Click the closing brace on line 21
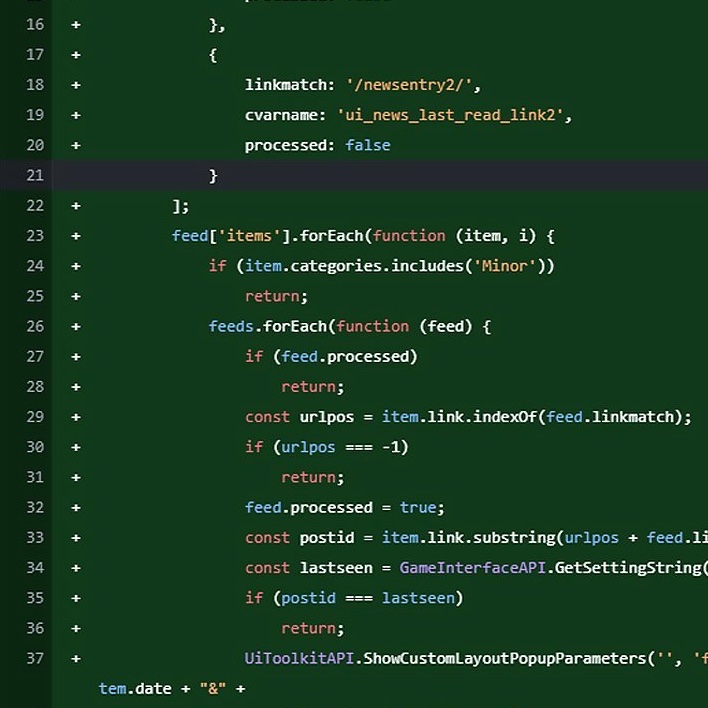 click(213, 176)
